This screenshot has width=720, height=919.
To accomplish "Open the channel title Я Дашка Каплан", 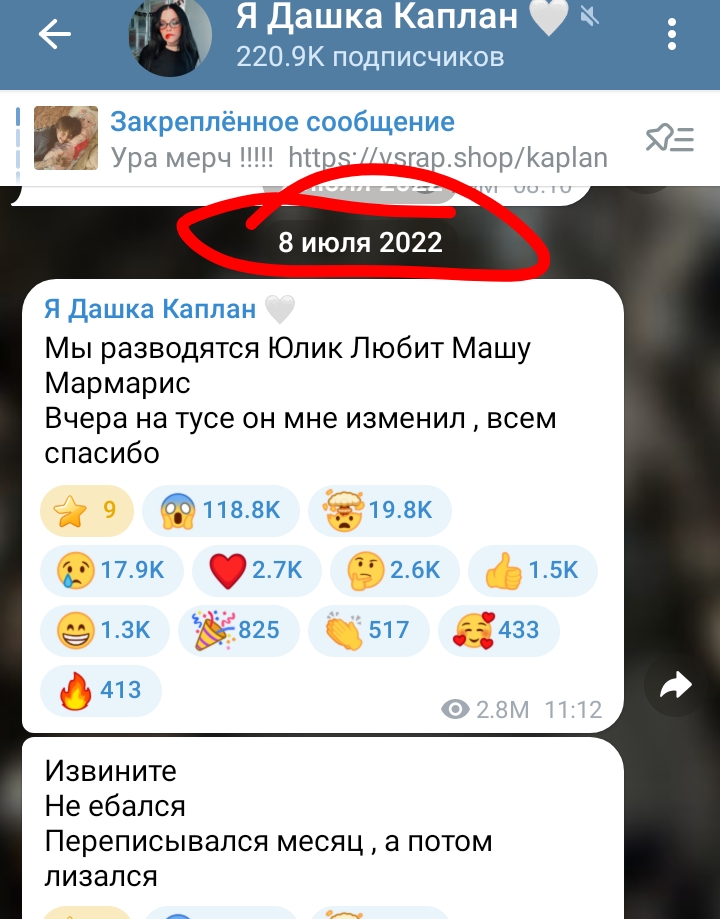I will (x=377, y=16).
